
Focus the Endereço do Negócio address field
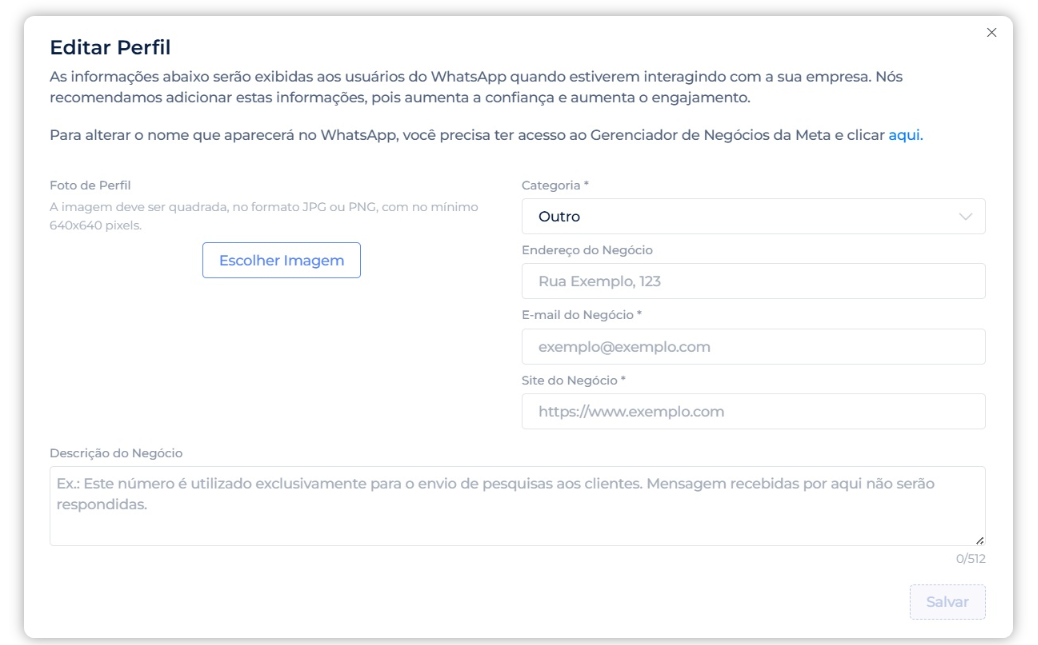[x=753, y=281]
